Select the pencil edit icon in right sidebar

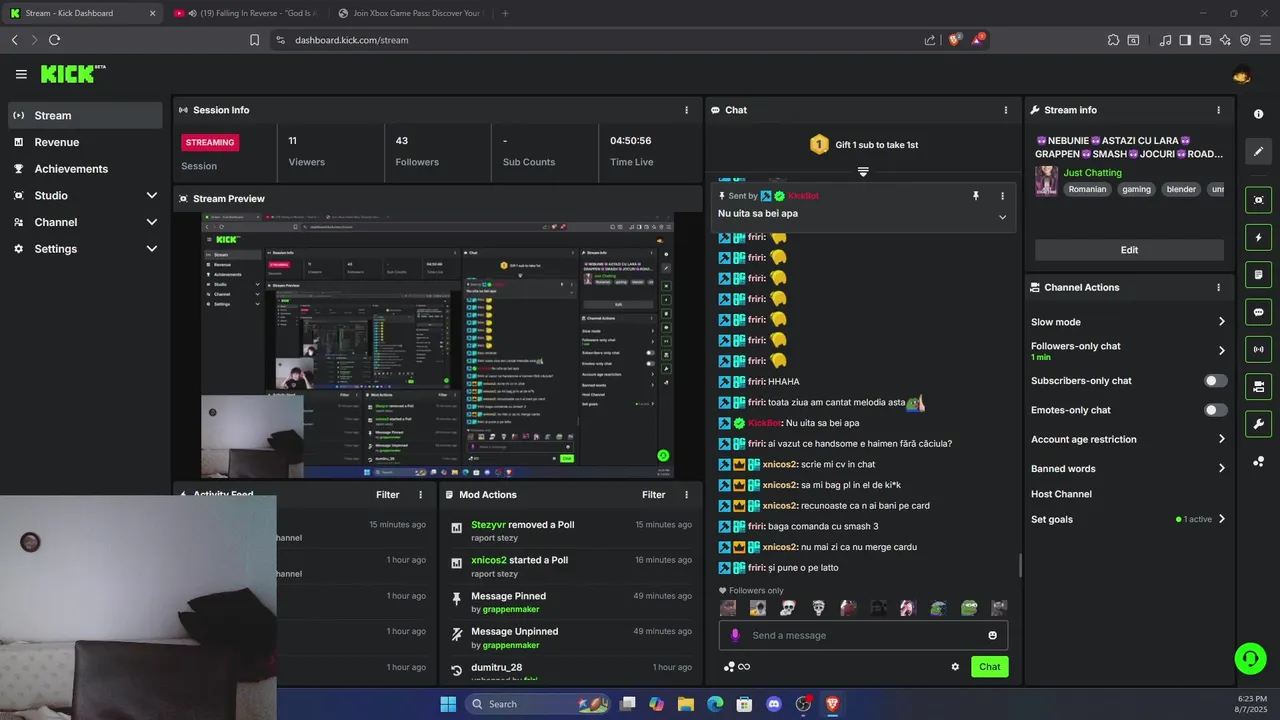[x=1258, y=151]
